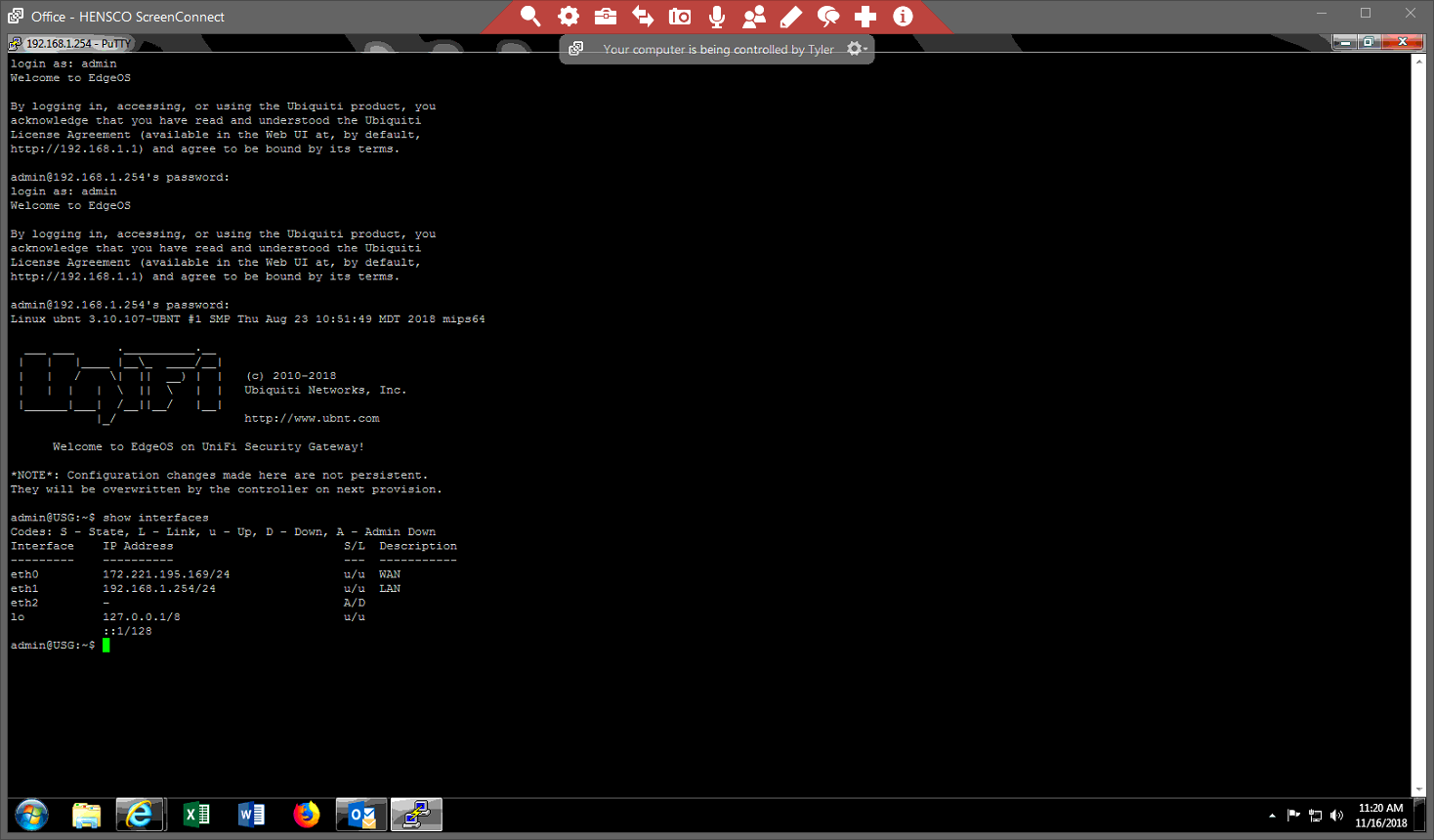Toggle the microphone voice icon
This screenshot has height=840, width=1434.
pyautogui.click(x=717, y=17)
